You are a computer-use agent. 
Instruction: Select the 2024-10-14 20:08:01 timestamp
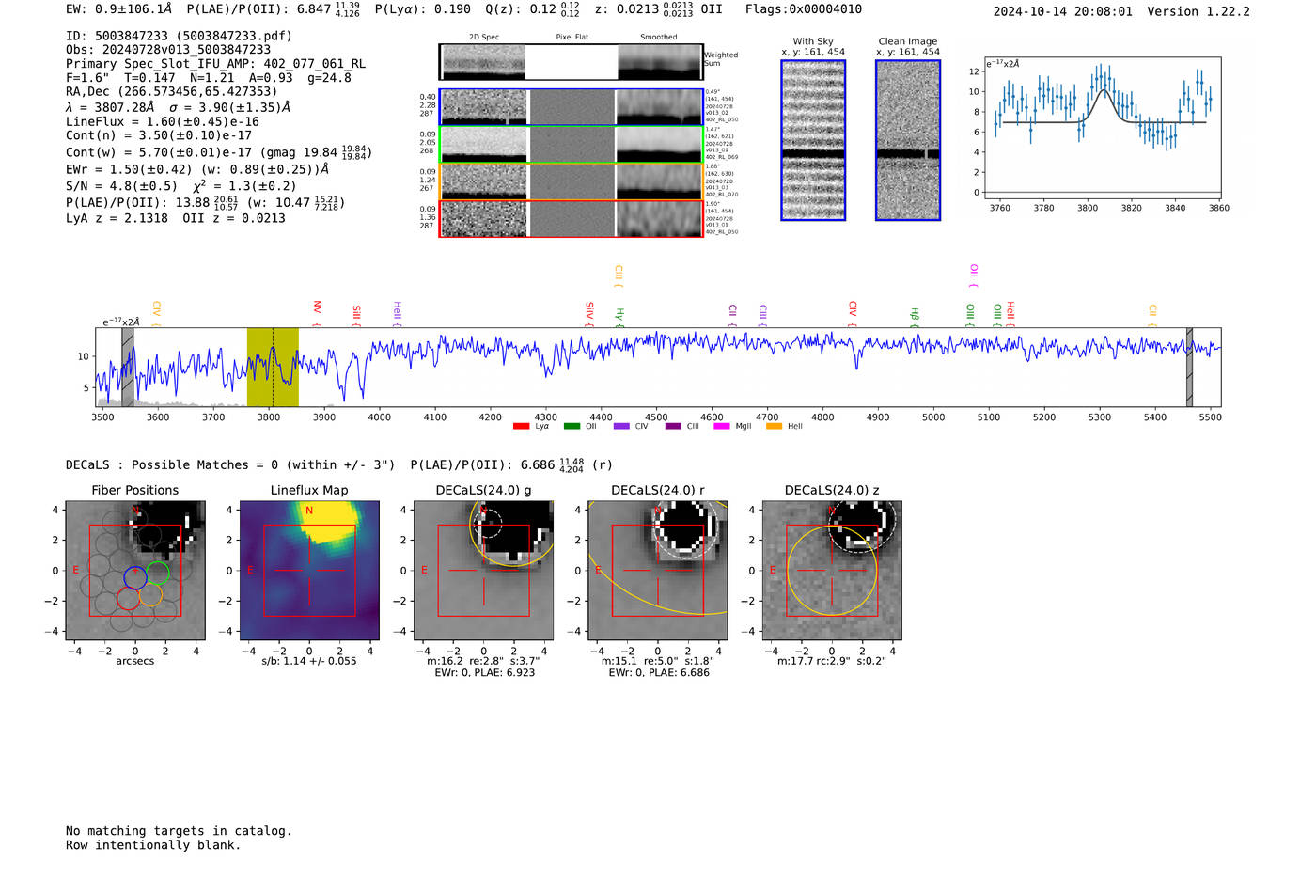(x=1063, y=11)
